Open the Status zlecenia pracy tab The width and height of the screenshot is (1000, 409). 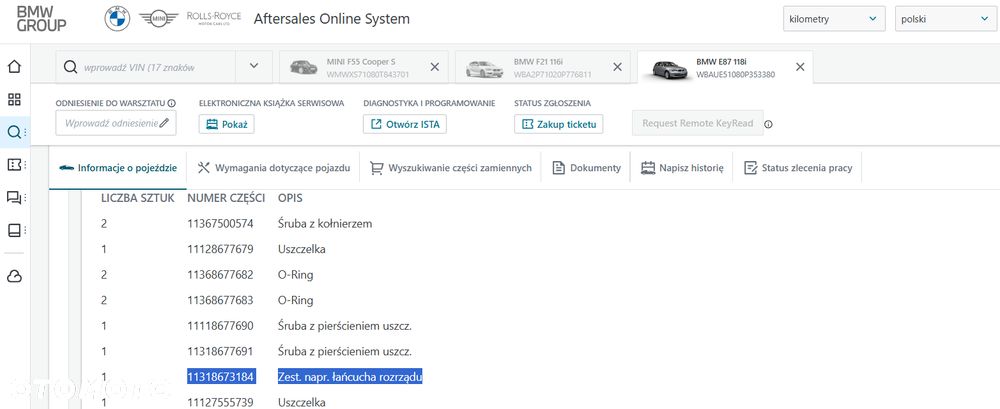coord(798,168)
